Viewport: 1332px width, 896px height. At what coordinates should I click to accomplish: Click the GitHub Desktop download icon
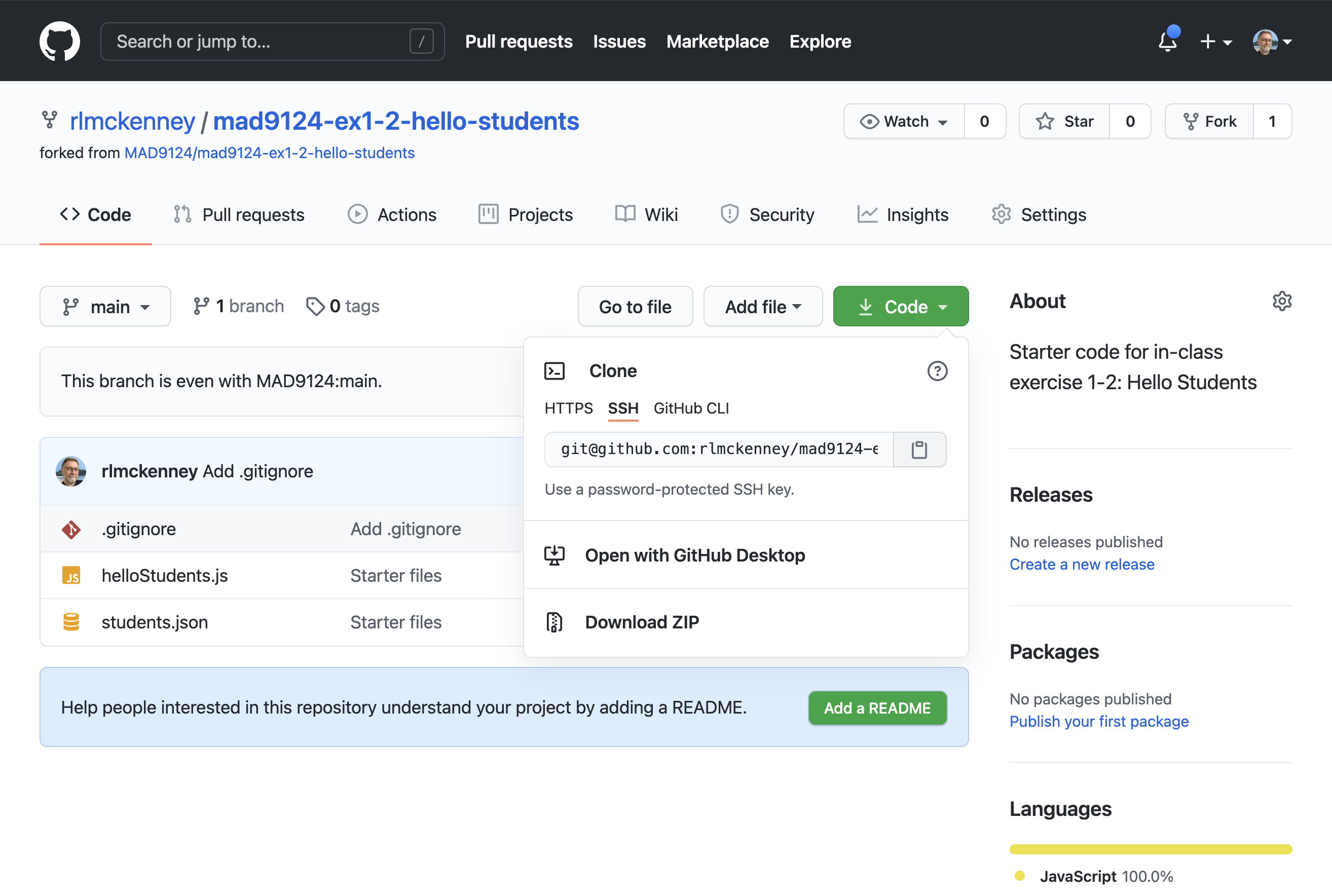(554, 555)
